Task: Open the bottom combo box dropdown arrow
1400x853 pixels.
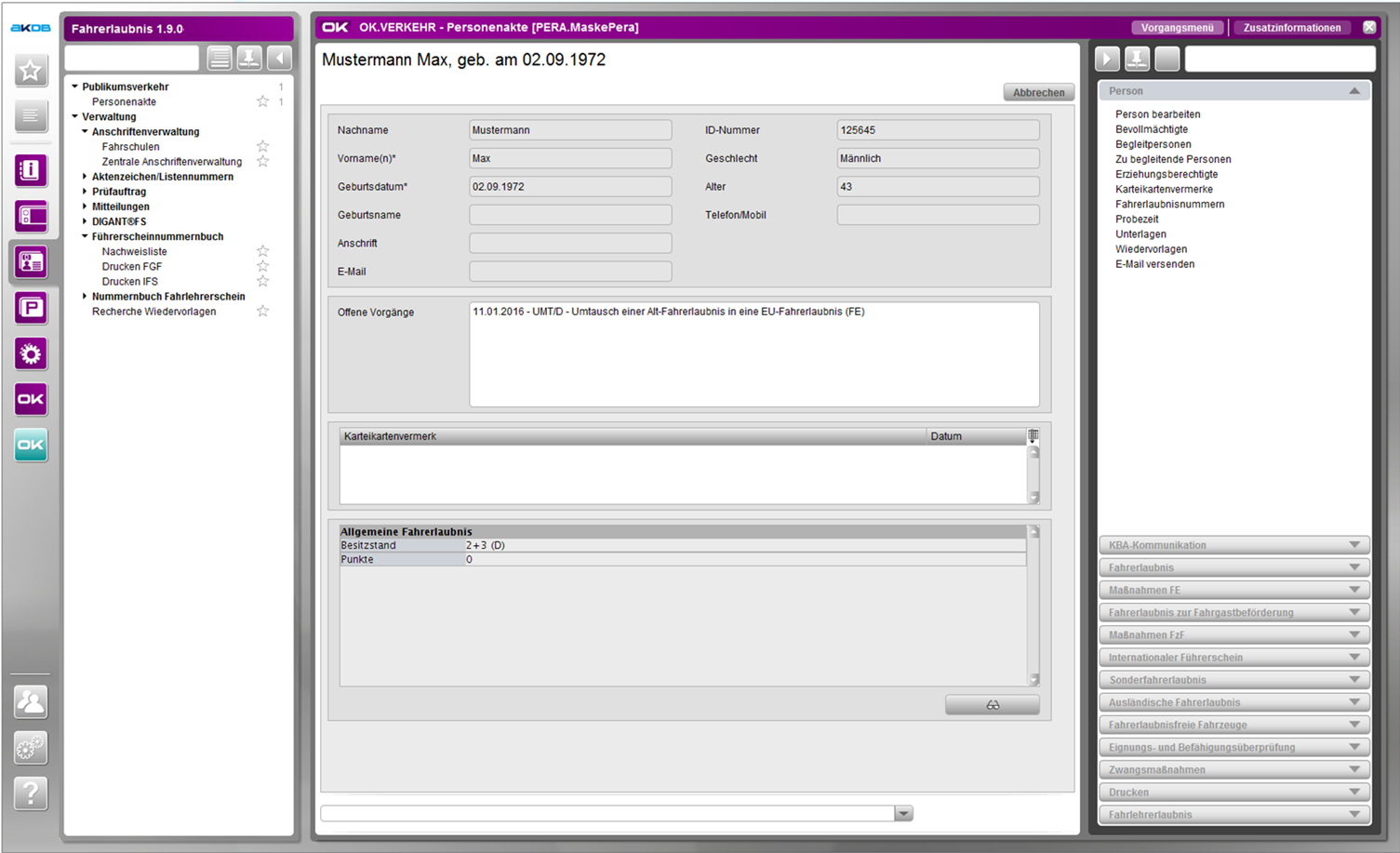Action: click(x=902, y=813)
